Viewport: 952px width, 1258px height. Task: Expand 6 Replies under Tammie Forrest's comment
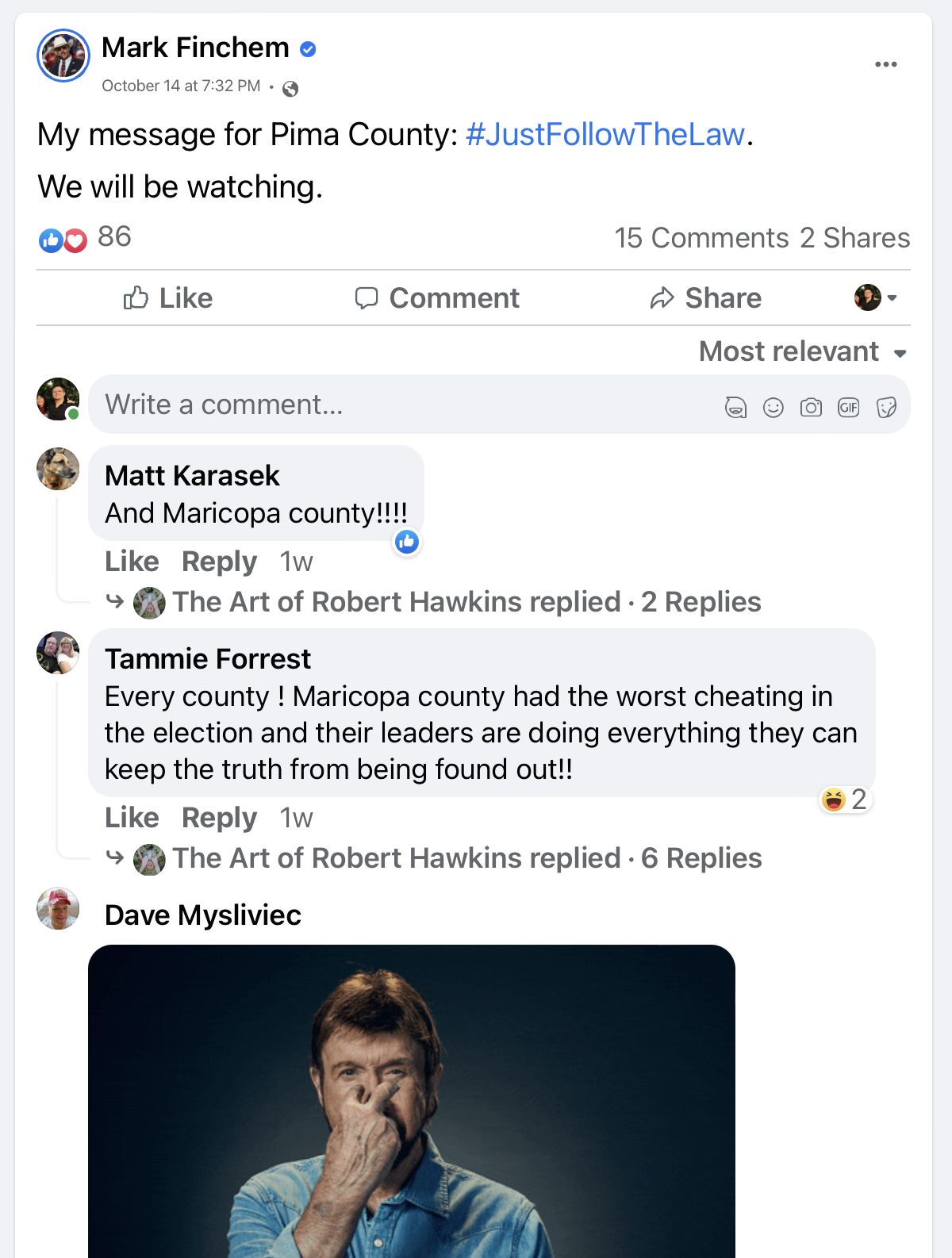click(701, 858)
